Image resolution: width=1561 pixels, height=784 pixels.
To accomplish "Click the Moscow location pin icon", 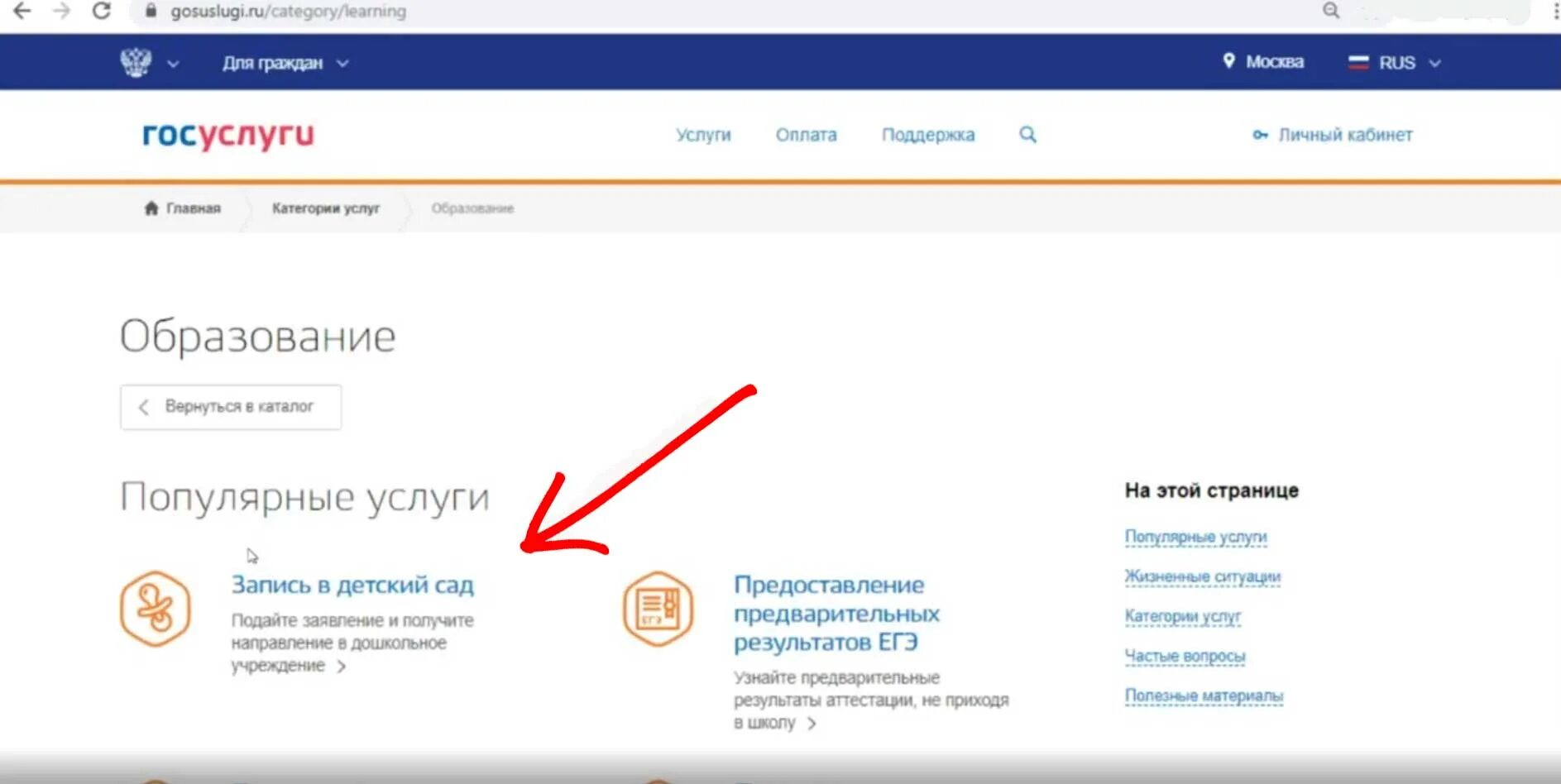I will point(1228,61).
